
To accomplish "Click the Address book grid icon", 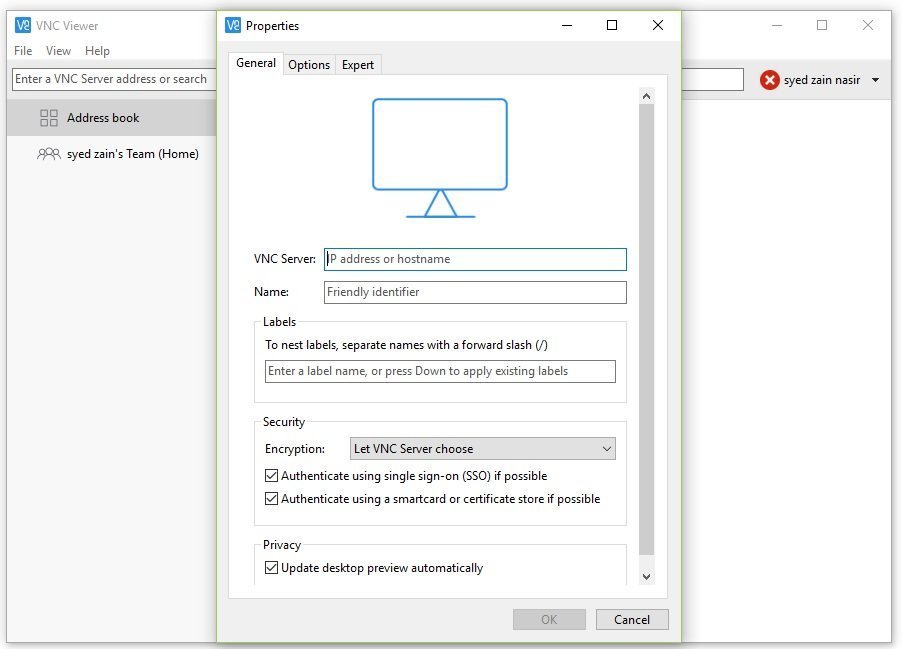I will (x=49, y=118).
